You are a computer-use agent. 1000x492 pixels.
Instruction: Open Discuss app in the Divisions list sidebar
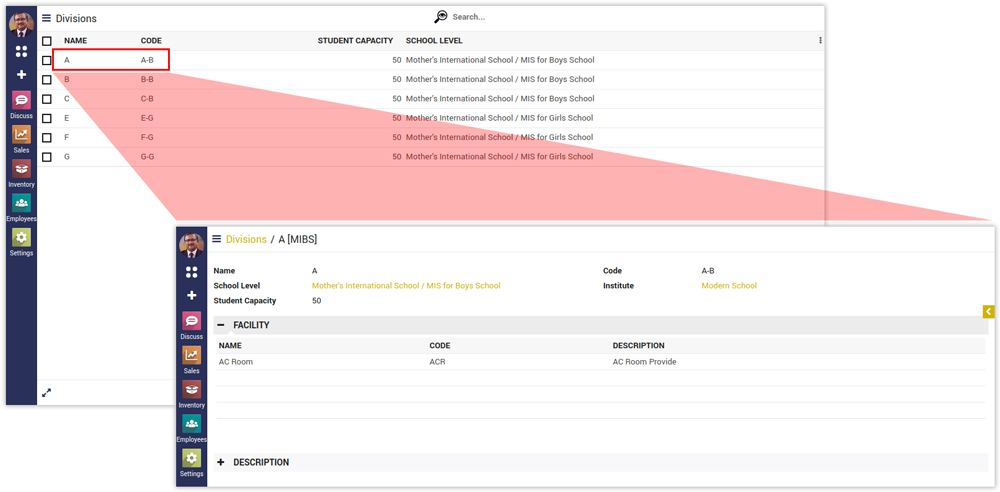click(x=21, y=100)
